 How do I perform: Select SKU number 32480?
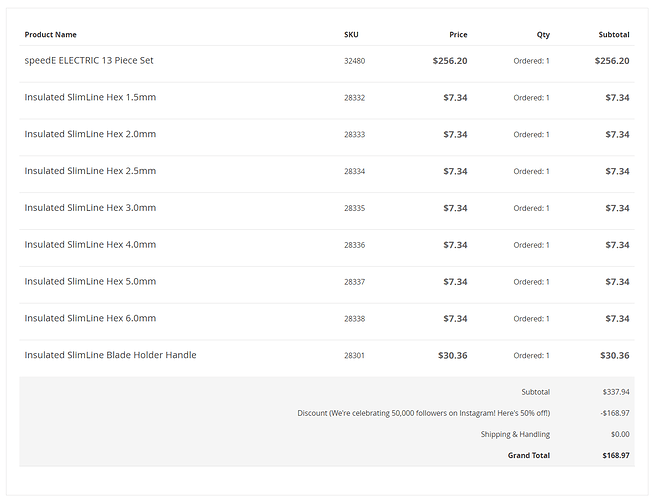coord(355,61)
